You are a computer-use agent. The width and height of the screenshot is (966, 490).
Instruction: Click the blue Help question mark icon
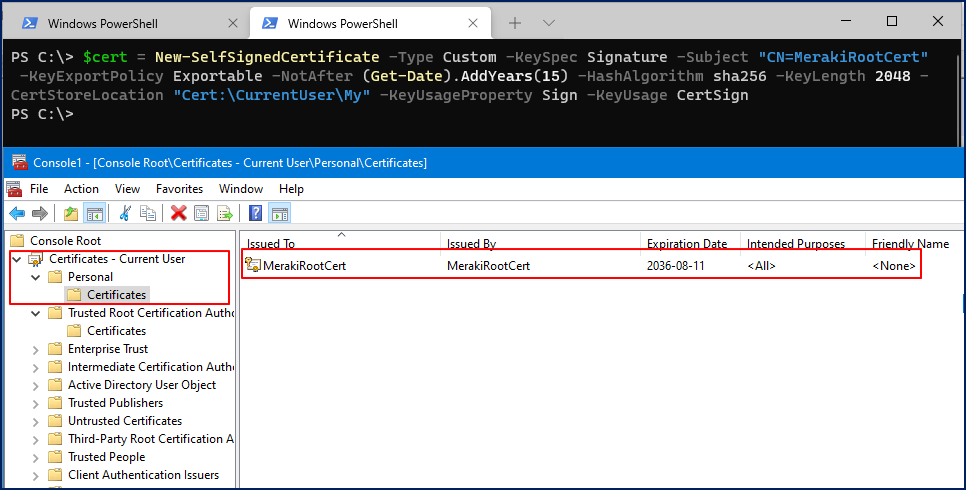(x=256, y=213)
